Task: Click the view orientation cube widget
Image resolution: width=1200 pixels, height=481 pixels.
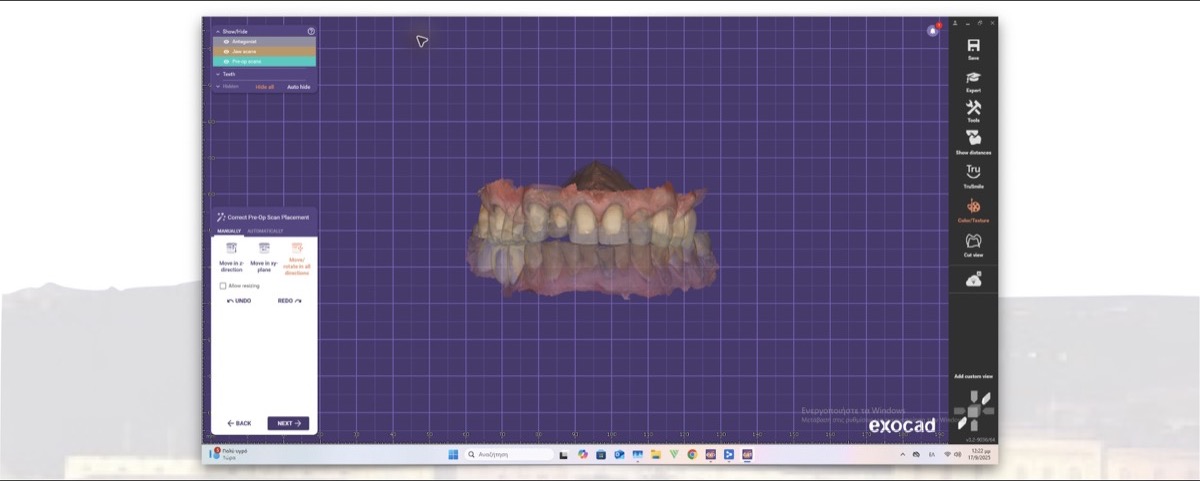Action: coord(973,410)
